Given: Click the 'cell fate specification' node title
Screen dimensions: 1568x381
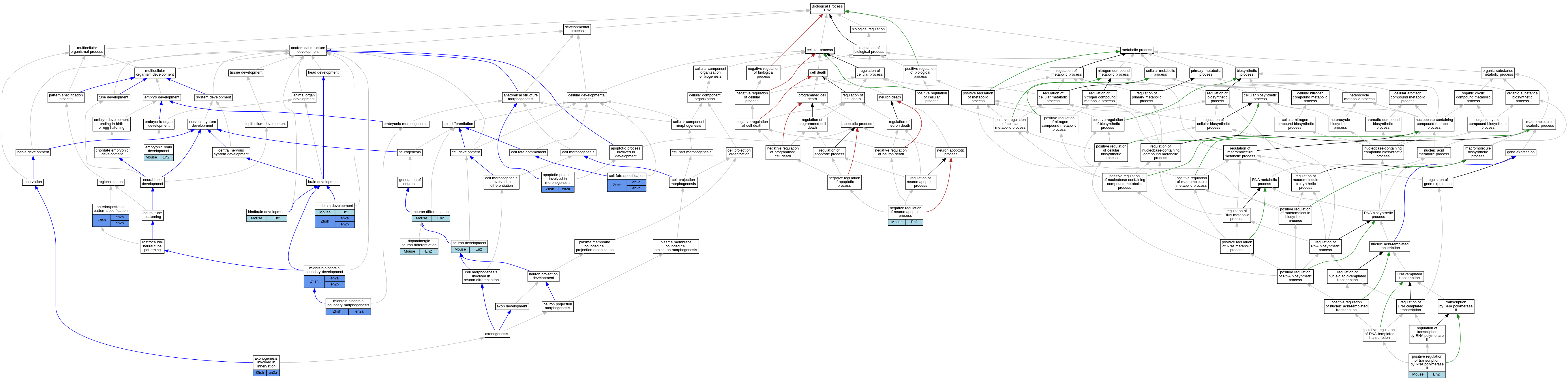Looking at the screenshot, I should pos(626,176).
